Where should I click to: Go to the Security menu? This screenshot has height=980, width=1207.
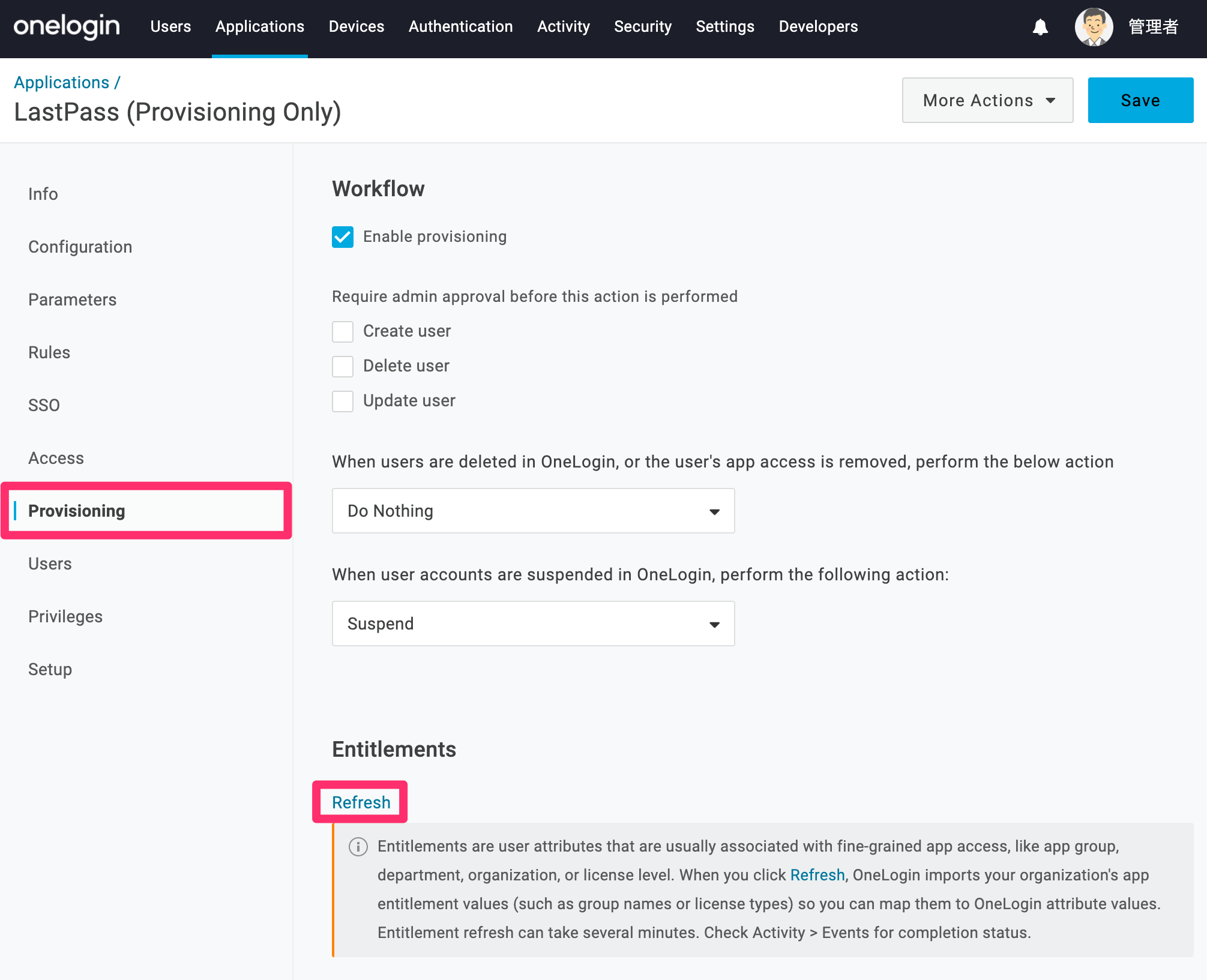click(643, 27)
